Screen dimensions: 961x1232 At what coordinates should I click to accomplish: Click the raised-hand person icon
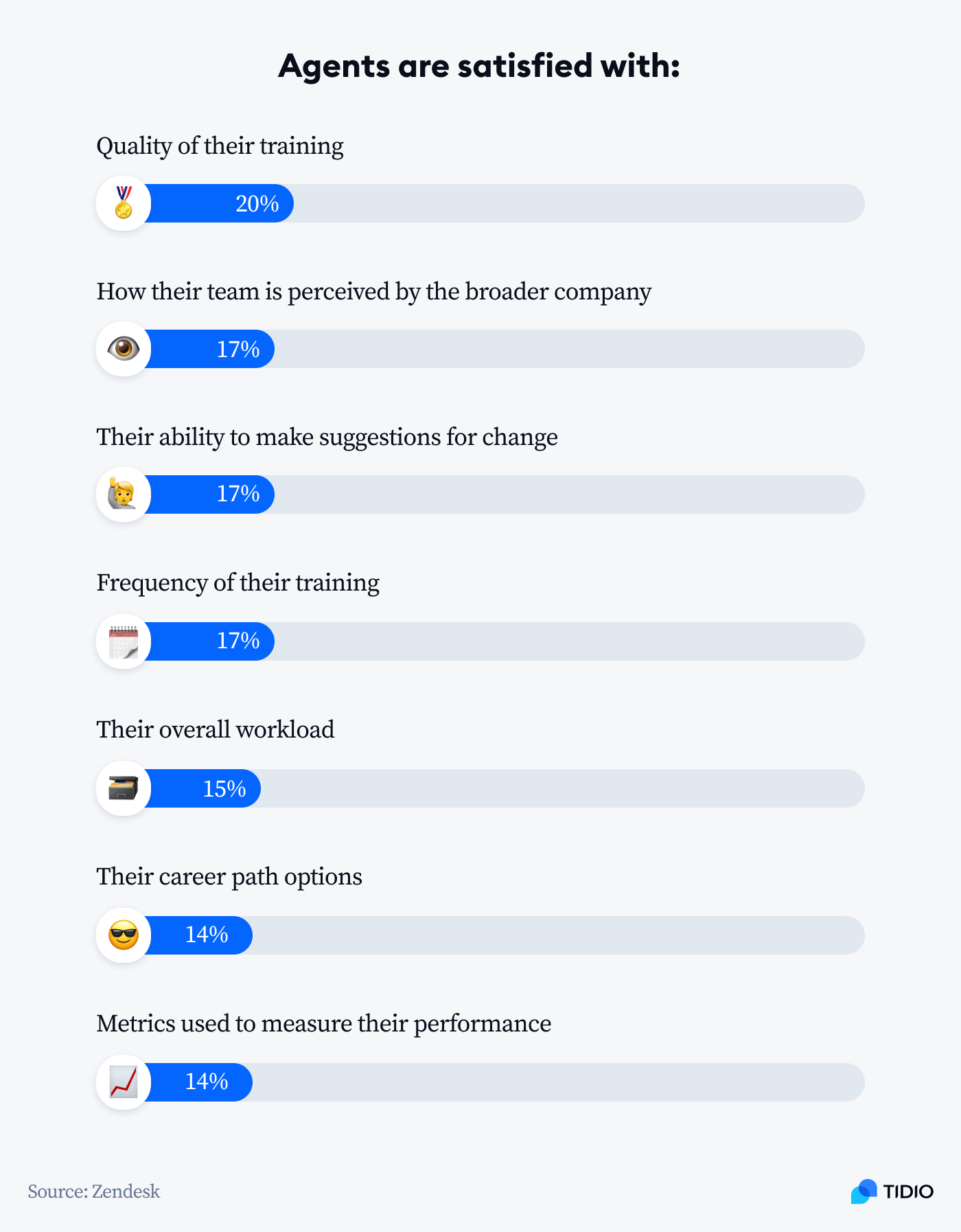(x=124, y=494)
